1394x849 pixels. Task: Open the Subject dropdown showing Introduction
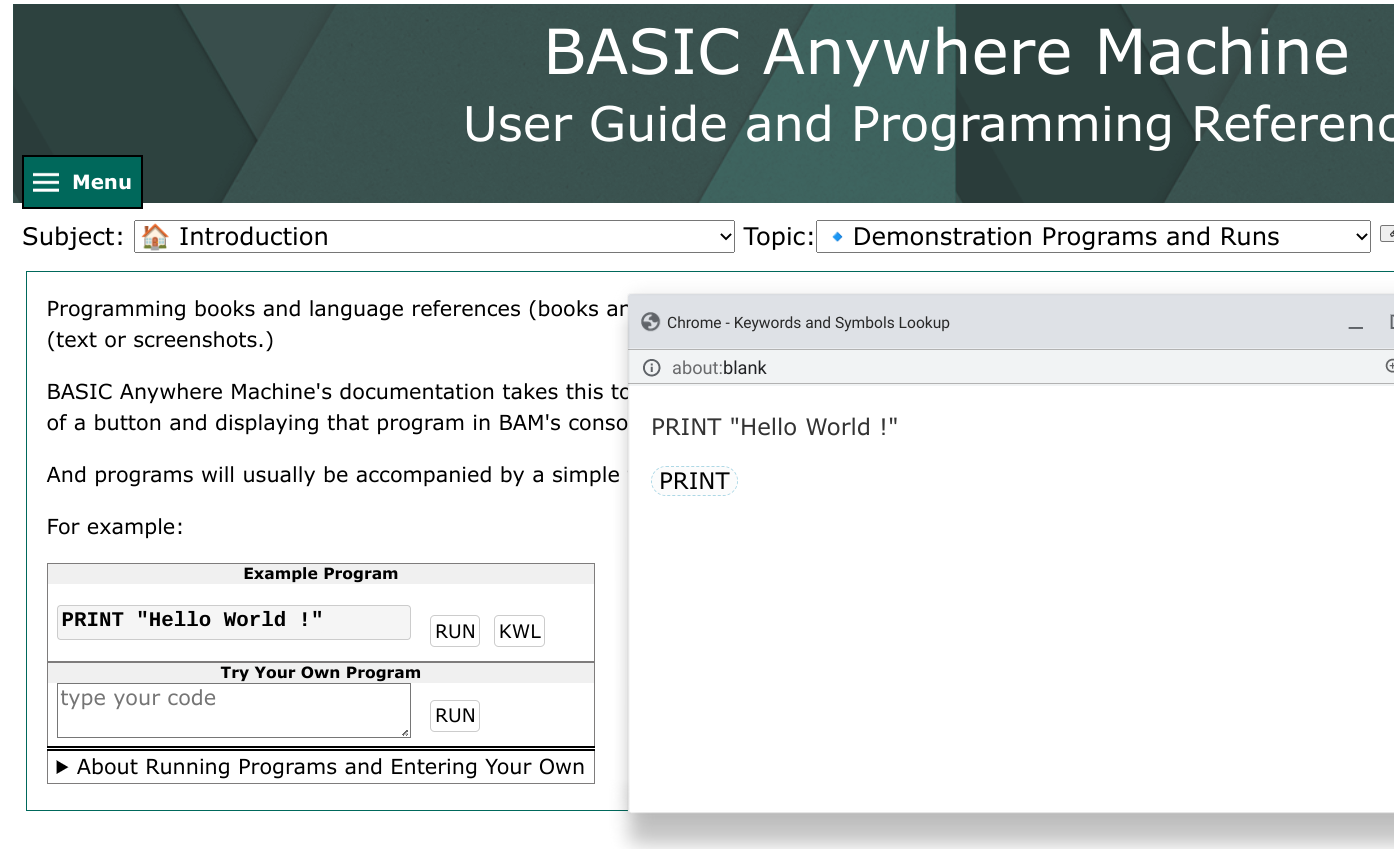tap(434, 237)
